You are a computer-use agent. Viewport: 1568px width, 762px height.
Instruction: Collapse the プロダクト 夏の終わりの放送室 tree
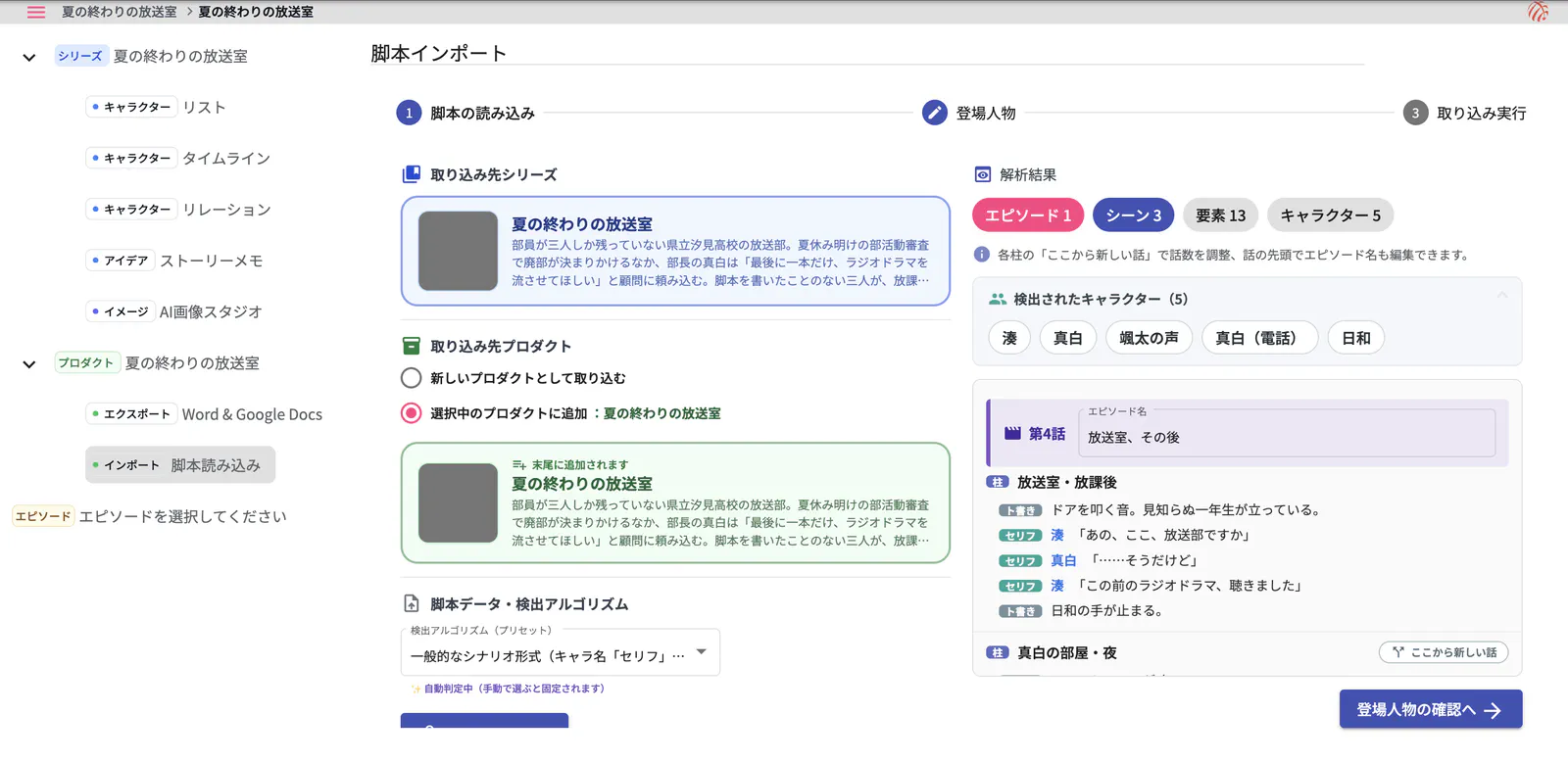29,363
